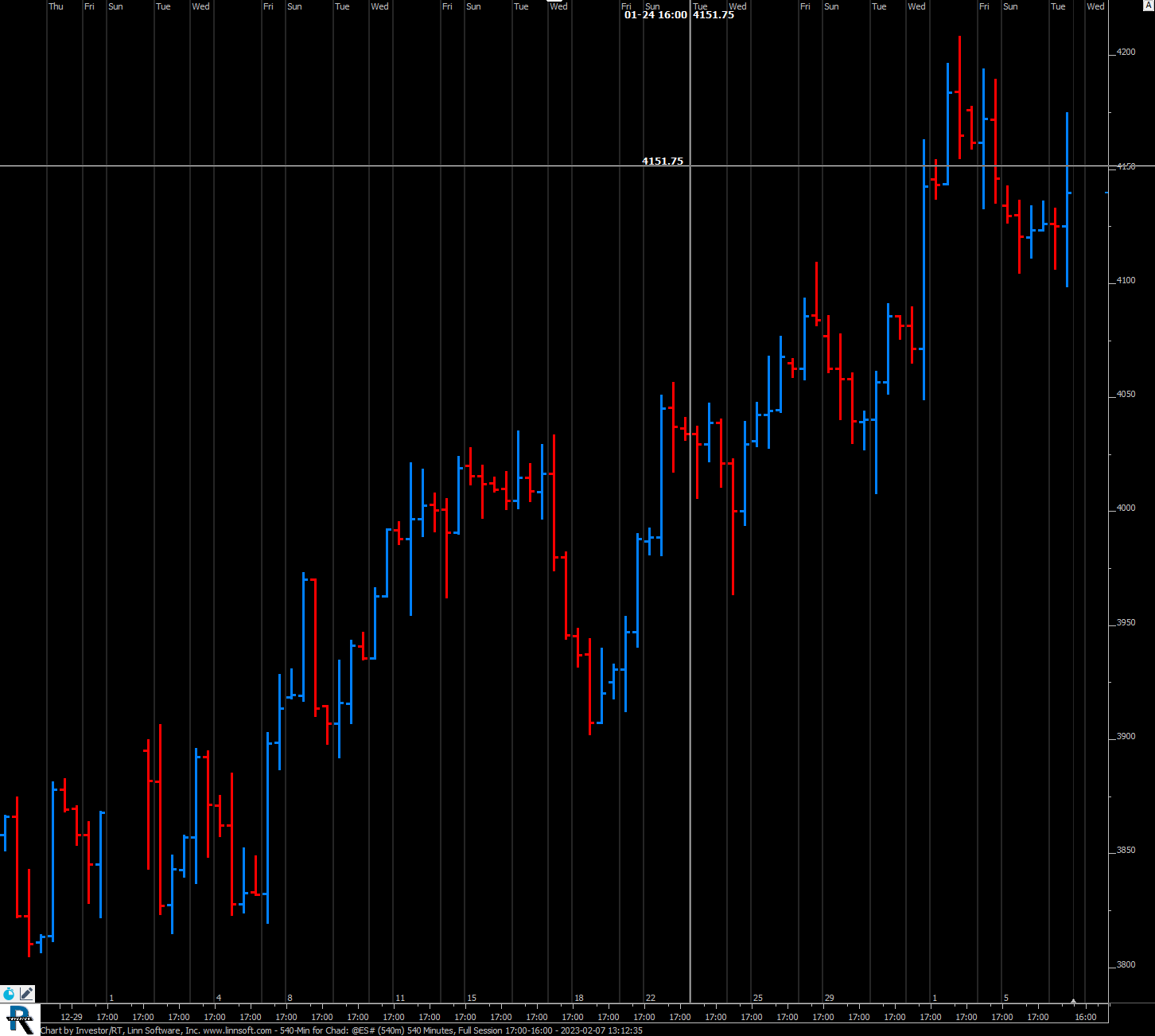Click day number 8 on the date axis
The width and height of the screenshot is (1155, 1036).
click(x=290, y=998)
